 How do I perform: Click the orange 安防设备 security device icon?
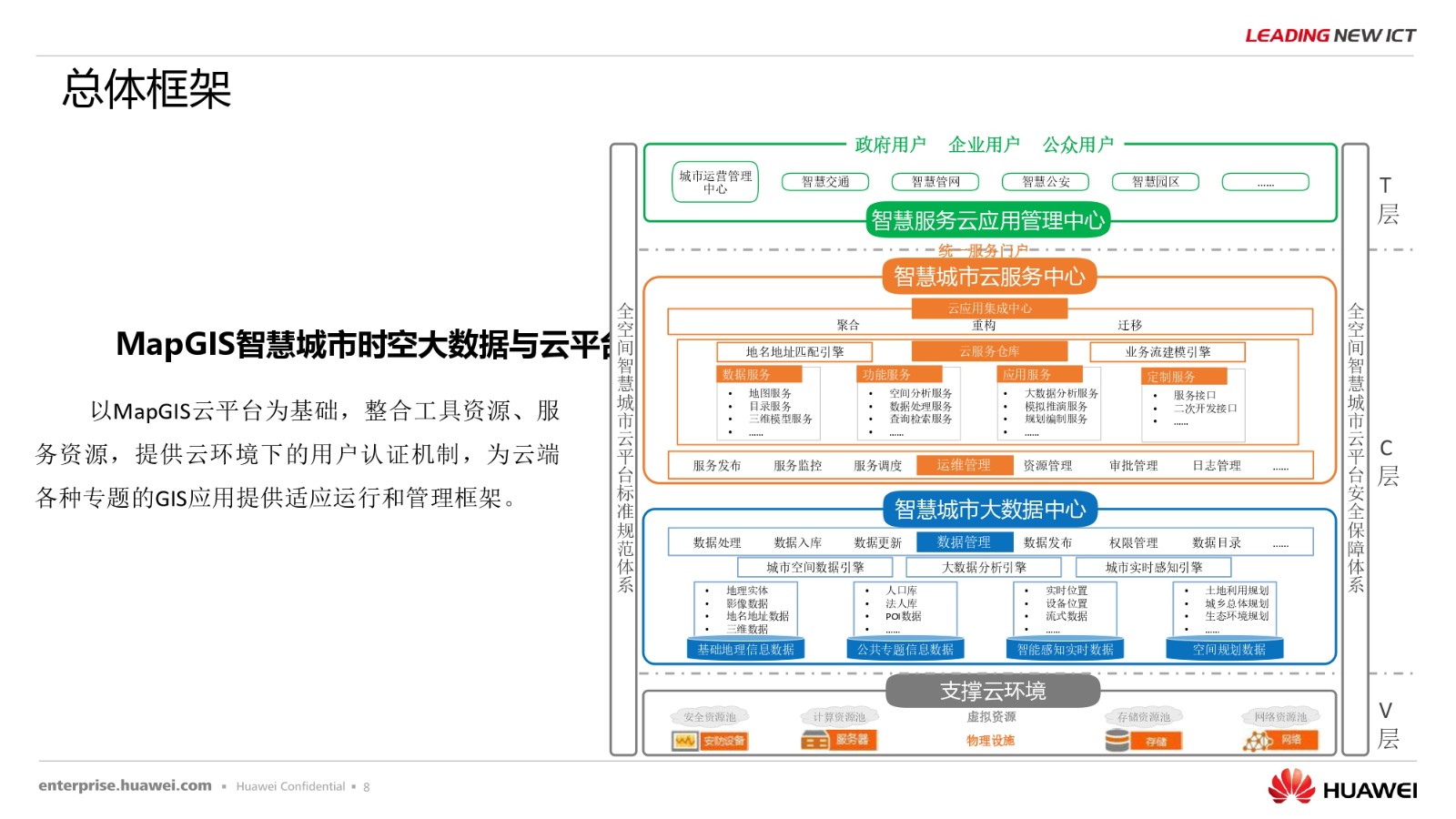(x=710, y=741)
